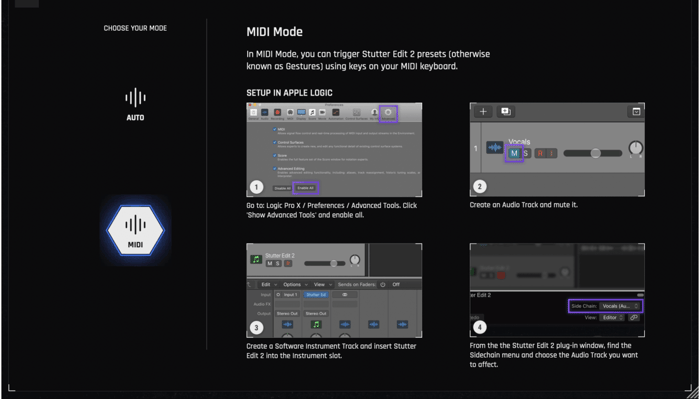Click the plus add-track button in step 2 image
Screen dimensions: 700x399
click(x=483, y=112)
